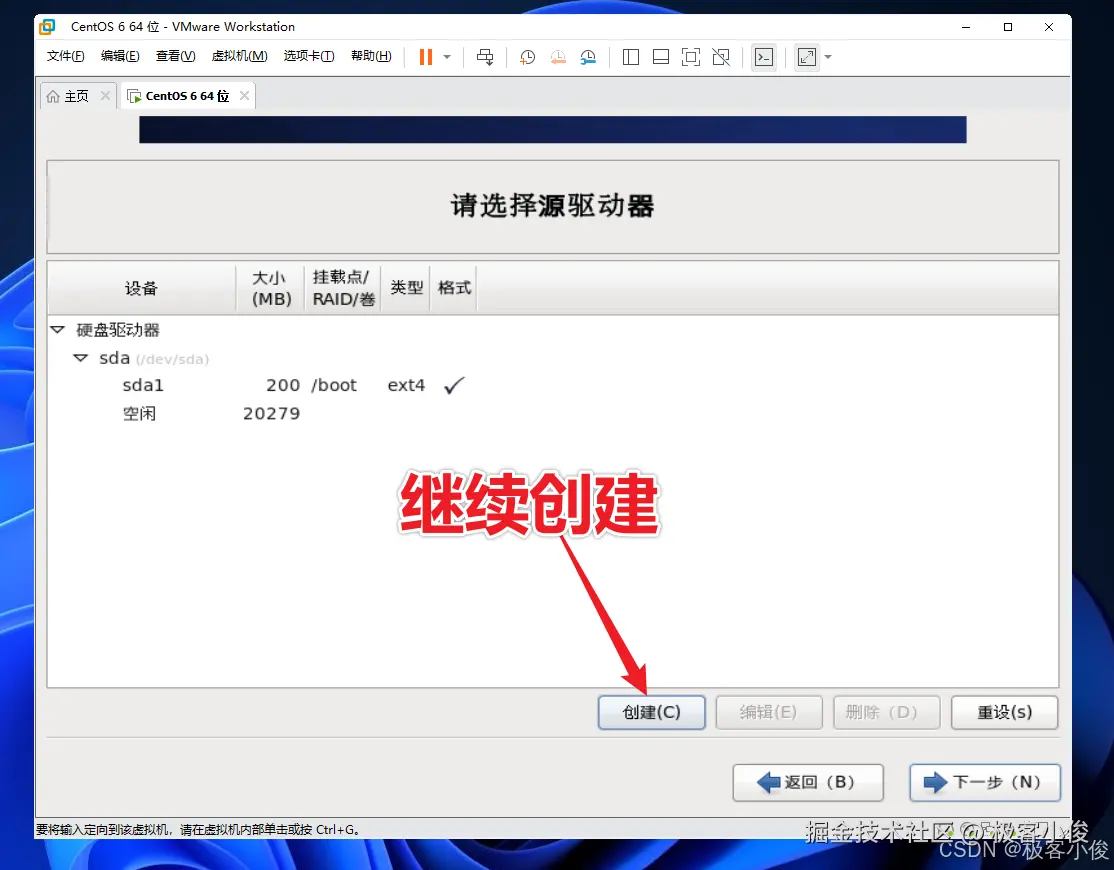Screen dimensions: 1114x870
Task: Click the 格式 column header
Action: [454, 288]
